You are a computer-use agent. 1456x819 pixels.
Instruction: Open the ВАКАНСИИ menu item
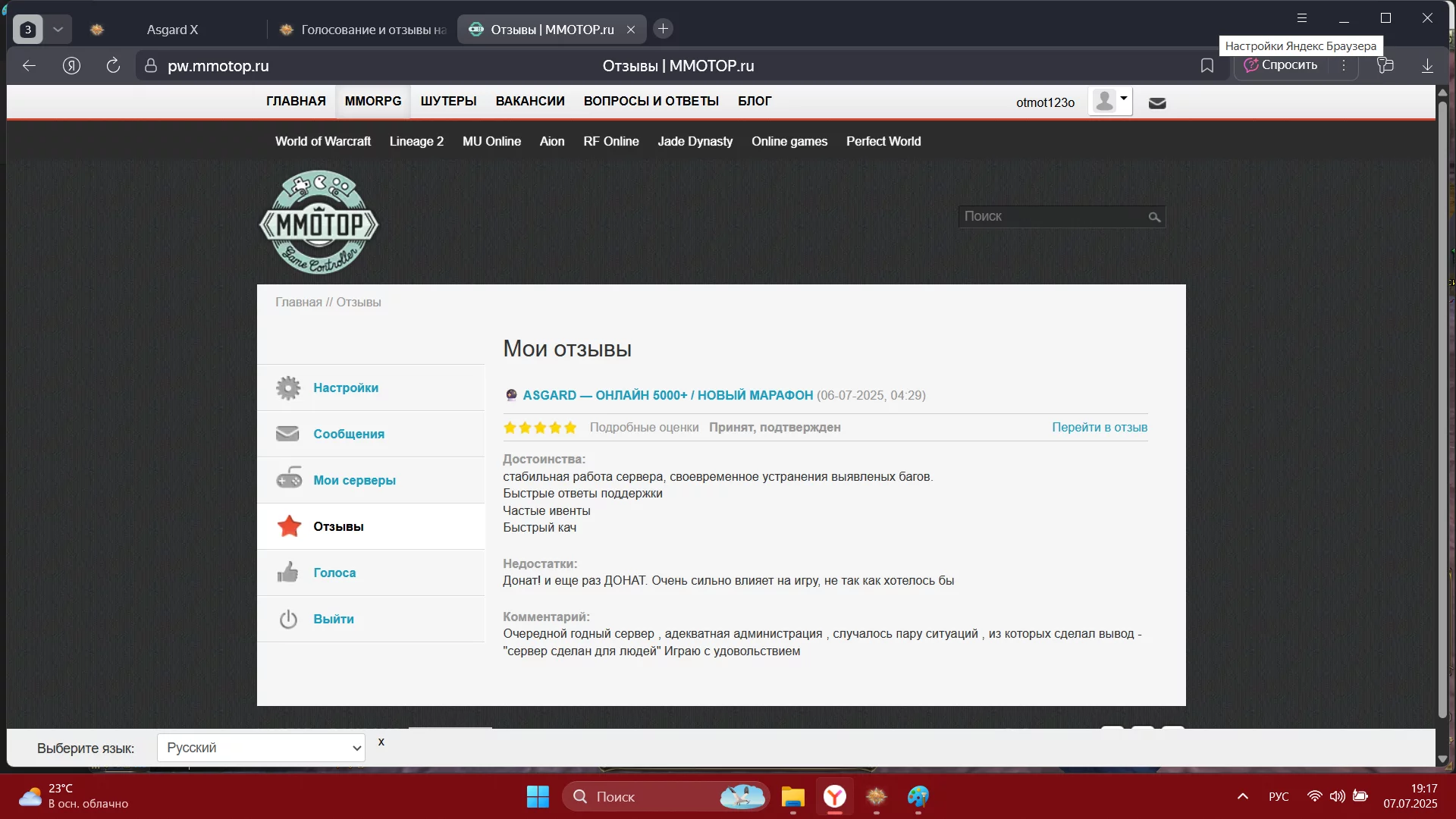pyautogui.click(x=530, y=102)
